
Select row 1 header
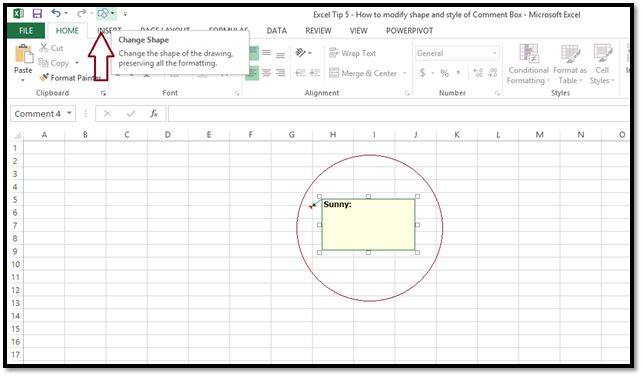pyautogui.click(x=16, y=148)
